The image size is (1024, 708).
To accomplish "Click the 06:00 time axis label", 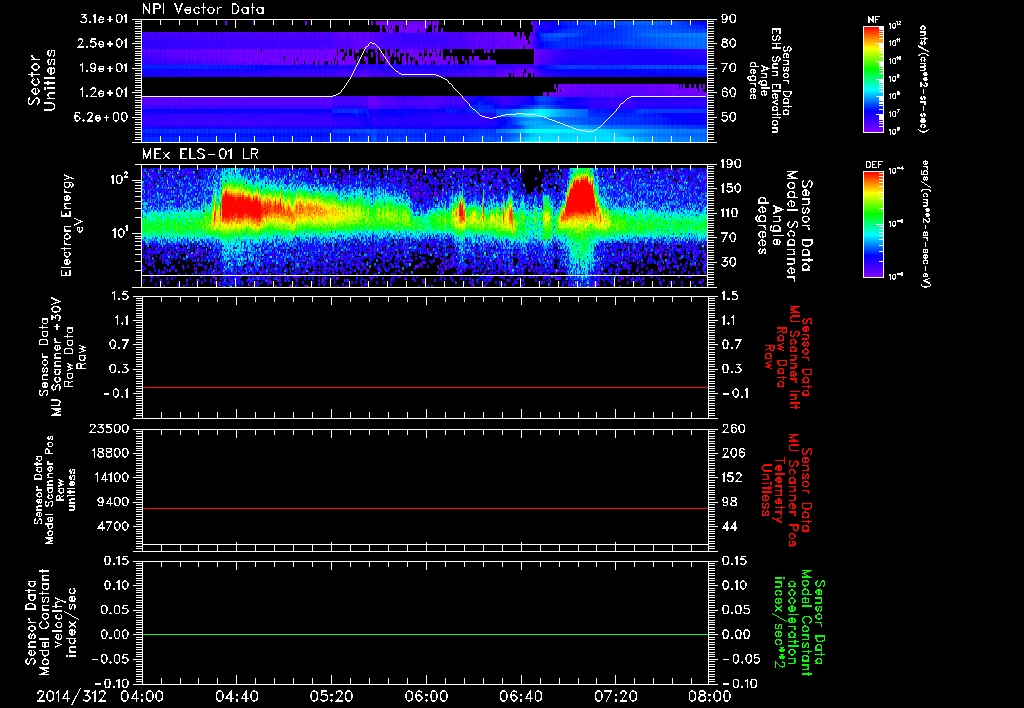I will pos(426,696).
